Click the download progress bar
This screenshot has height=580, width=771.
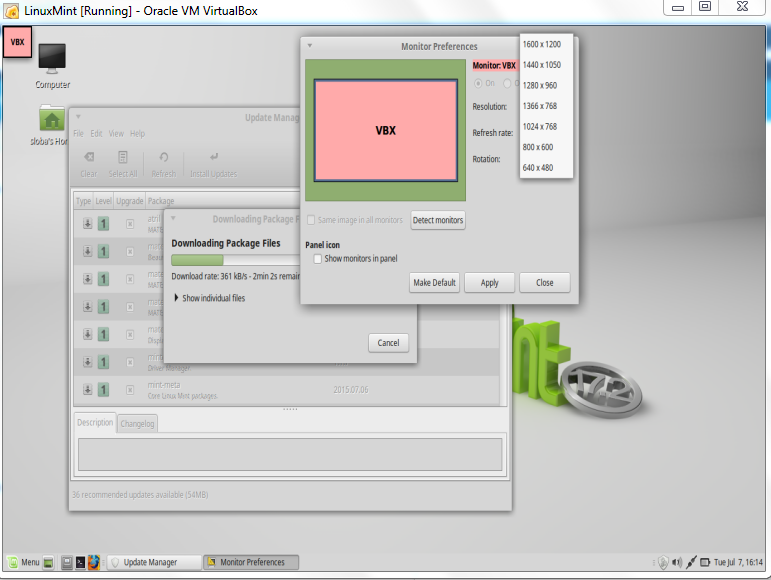click(235, 260)
